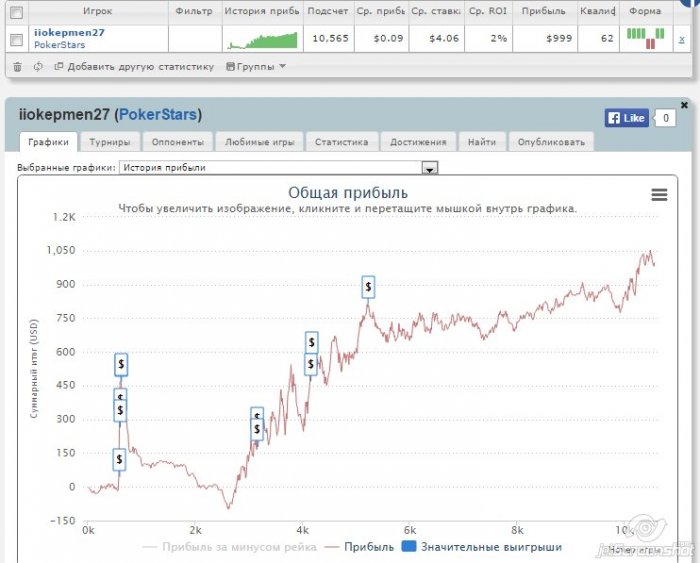Viewport: 700px width, 563px height.
Task: Sort by Игрок column header
Action: (98, 11)
